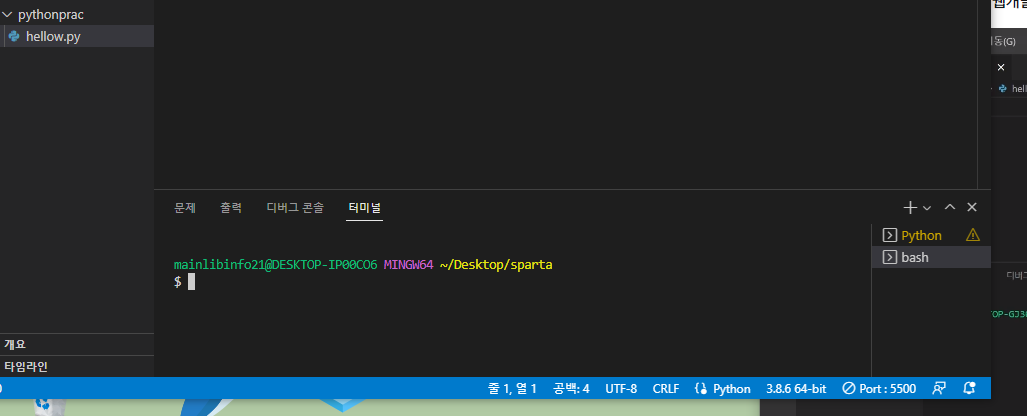
Task: Open notifications bell in status bar
Action: (971, 388)
